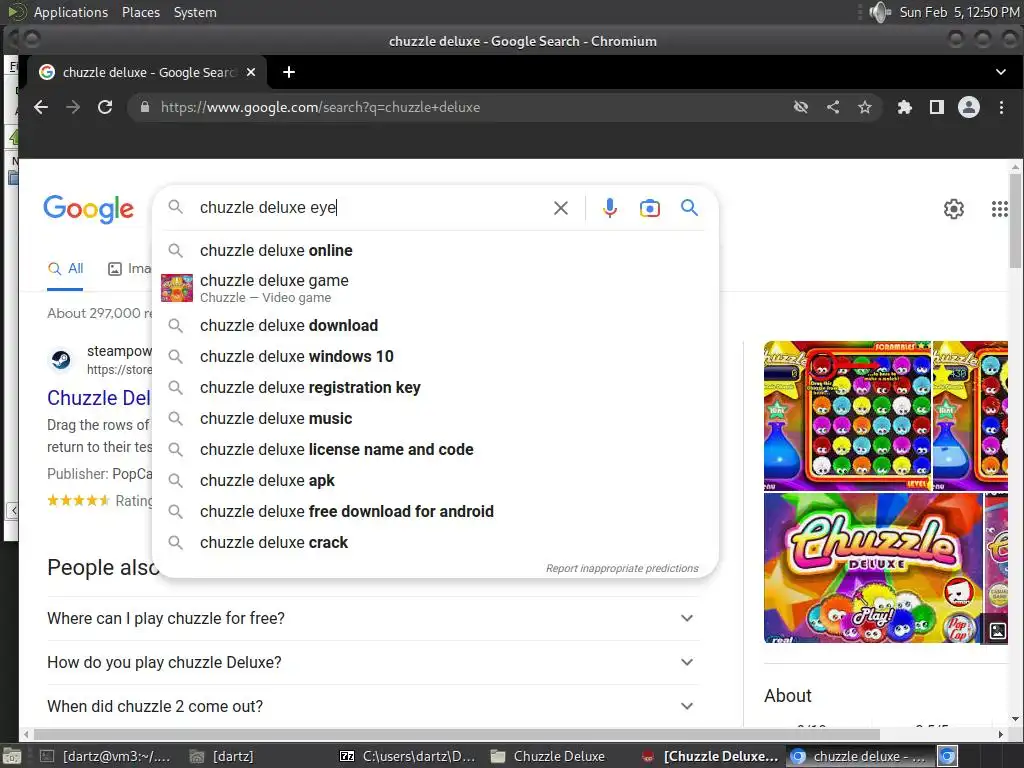Image resolution: width=1024 pixels, height=768 pixels.
Task: Open Chromium three-dot menu
Action: [1001, 107]
